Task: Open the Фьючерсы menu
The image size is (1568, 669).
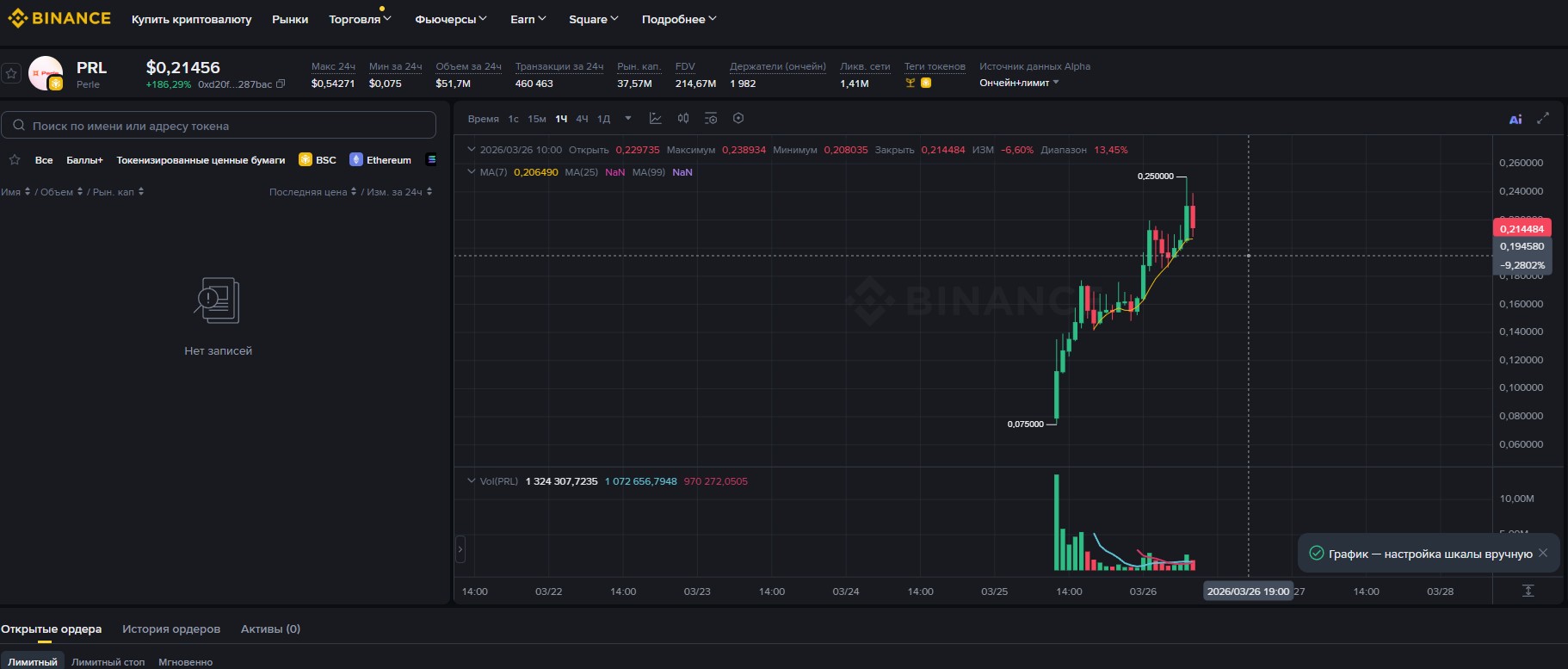Action: point(450,19)
